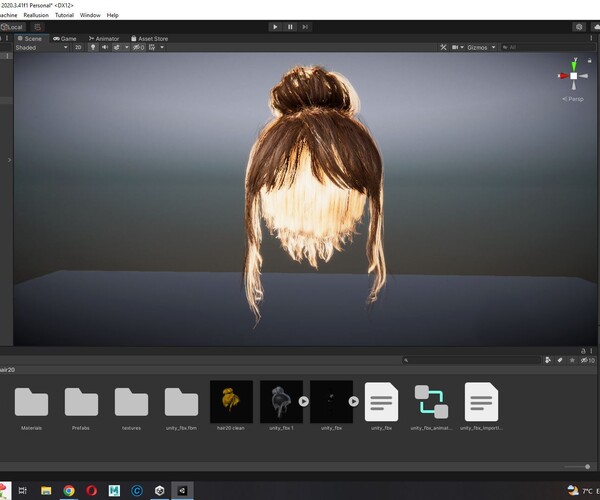600x500 pixels.
Task: Click the red X axis gizmo cone
Action: coord(563,76)
